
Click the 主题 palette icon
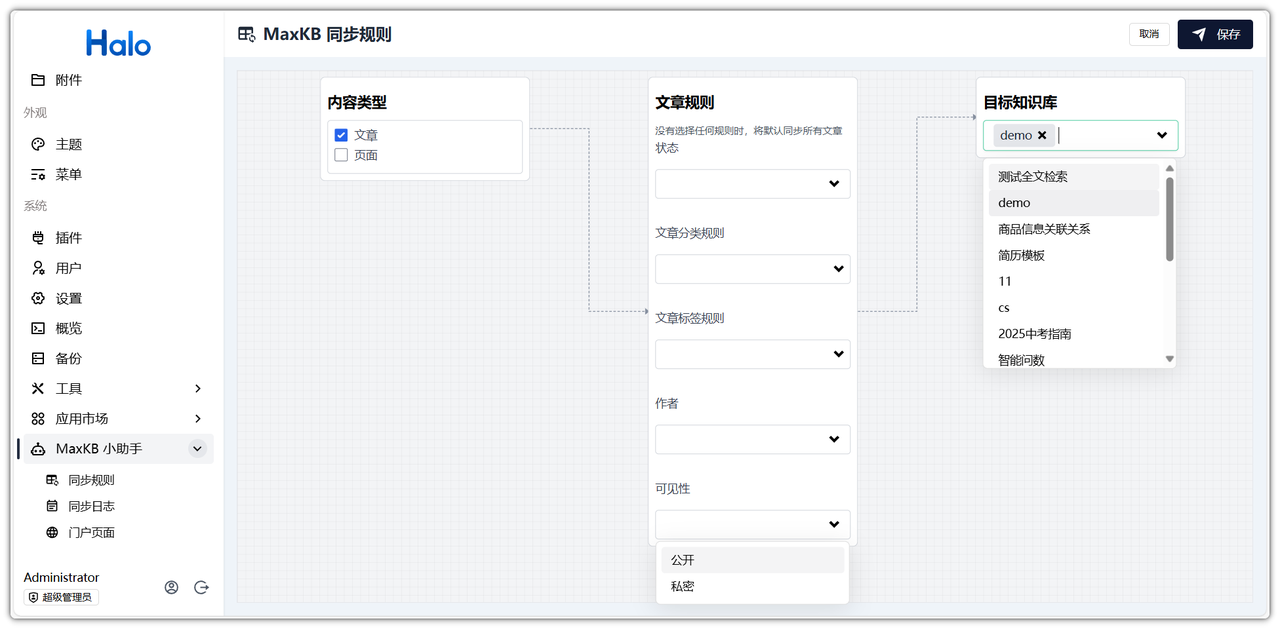click(38, 144)
